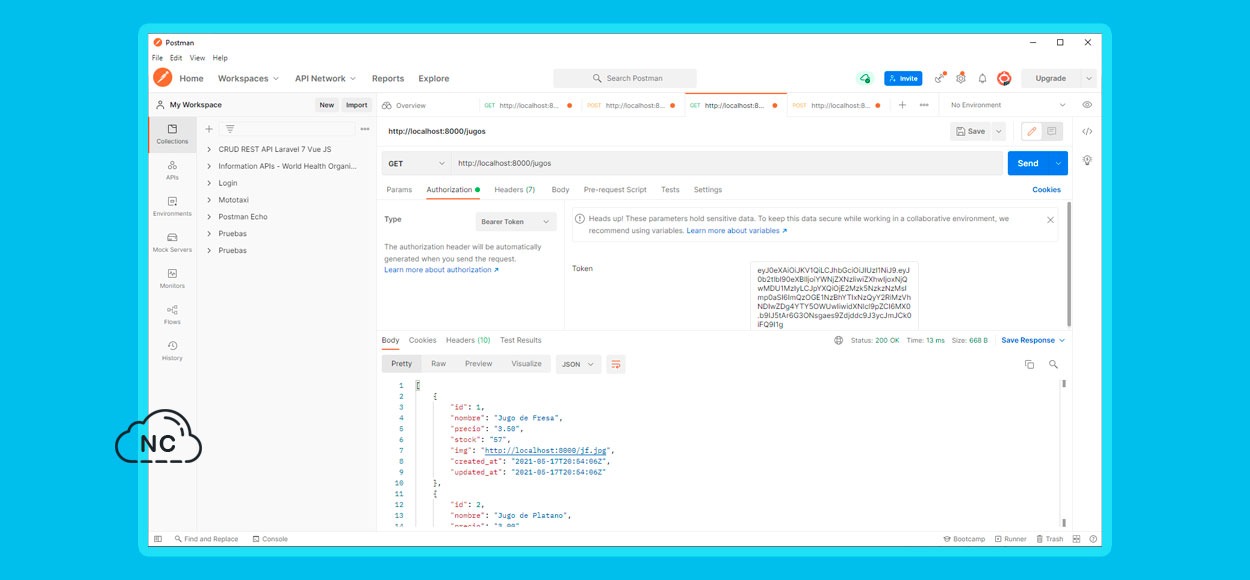Screen dimensions: 1250x580
Task: Open the Collections sidebar section
Action: (172, 134)
